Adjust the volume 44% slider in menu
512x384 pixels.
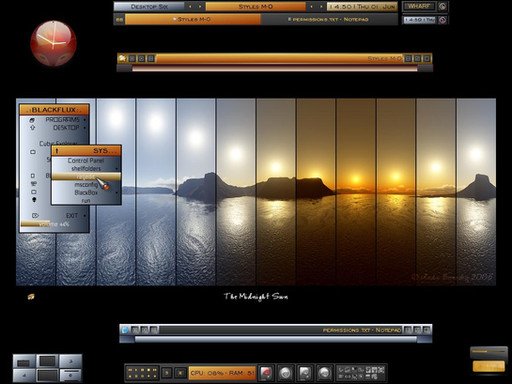(x=54, y=224)
